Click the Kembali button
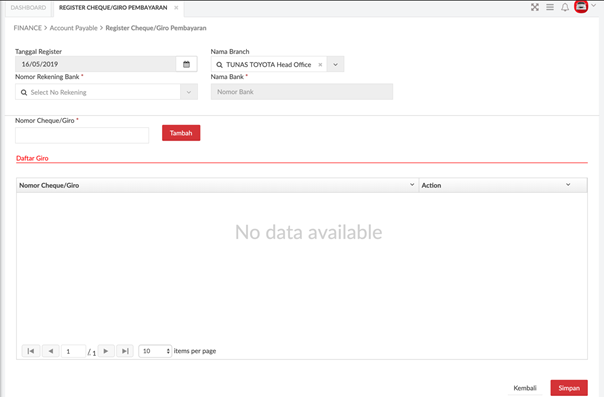Image resolution: width=604 pixels, height=397 pixels. coord(525,388)
